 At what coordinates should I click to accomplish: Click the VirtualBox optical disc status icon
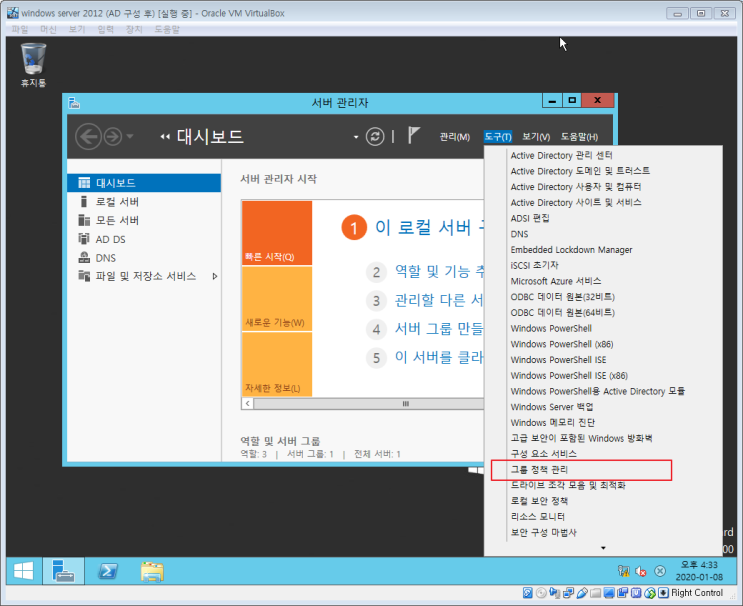pos(541,593)
